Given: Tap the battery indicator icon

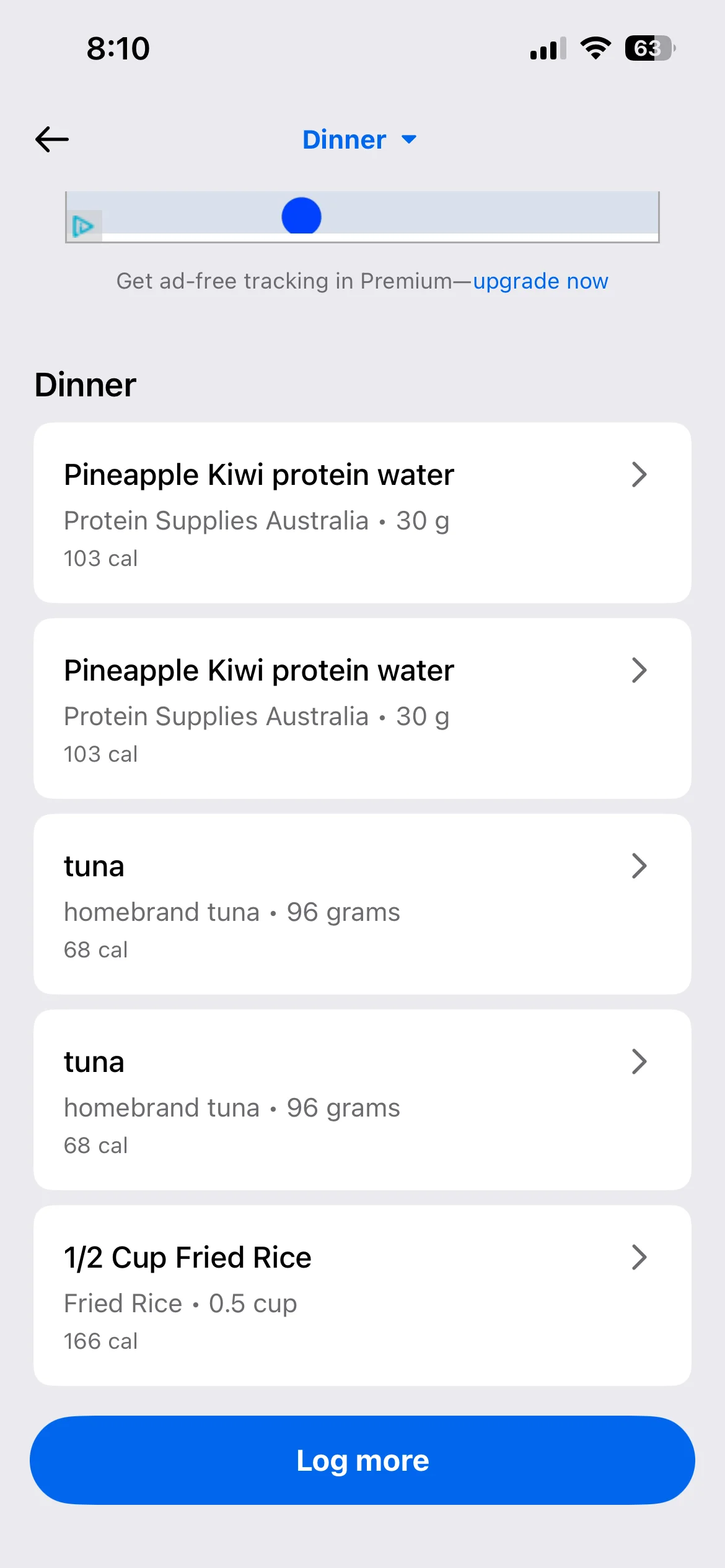Looking at the screenshot, I should pyautogui.click(x=649, y=48).
